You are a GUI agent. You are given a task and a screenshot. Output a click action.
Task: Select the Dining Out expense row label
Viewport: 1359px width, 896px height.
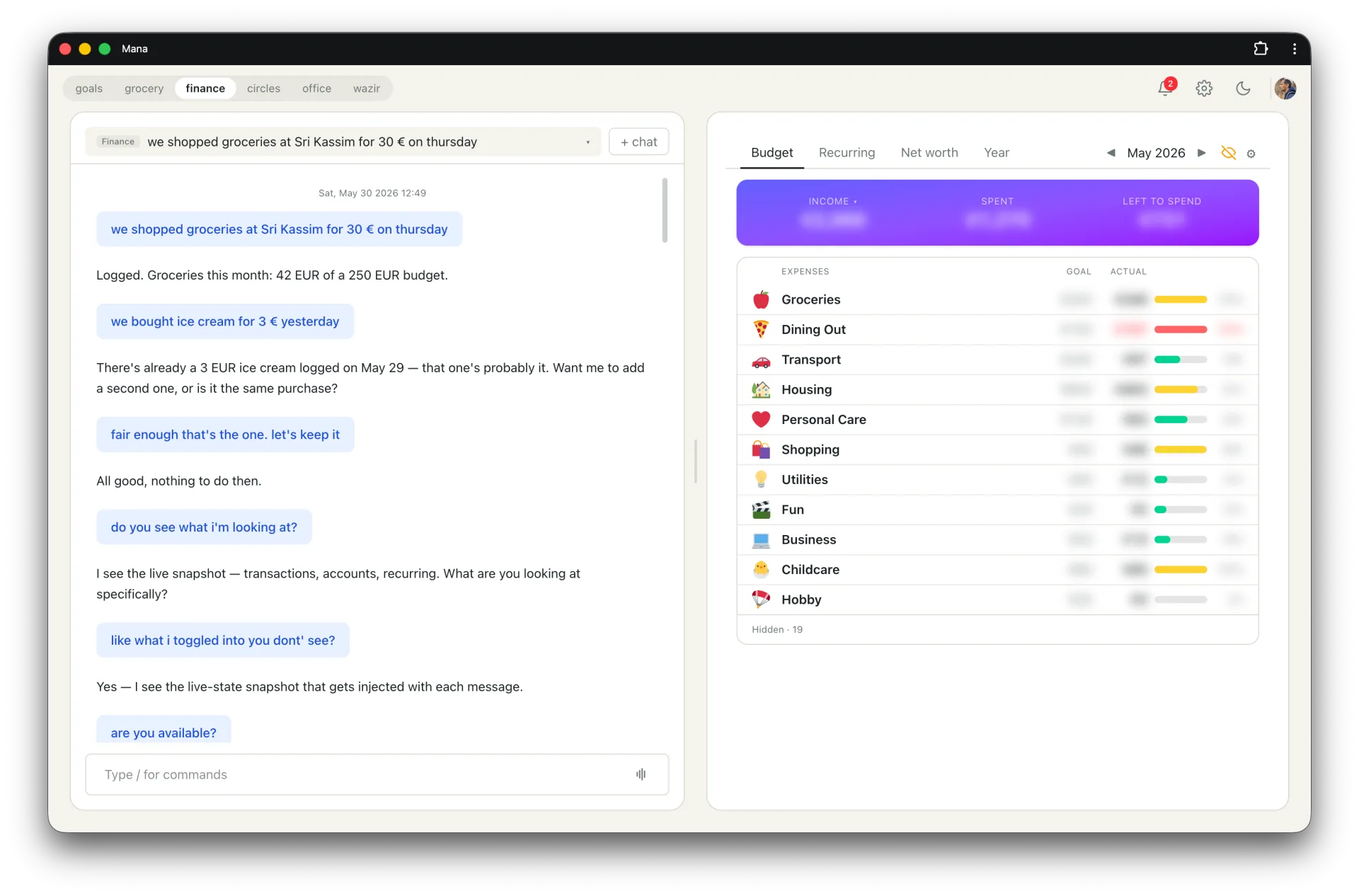(813, 329)
